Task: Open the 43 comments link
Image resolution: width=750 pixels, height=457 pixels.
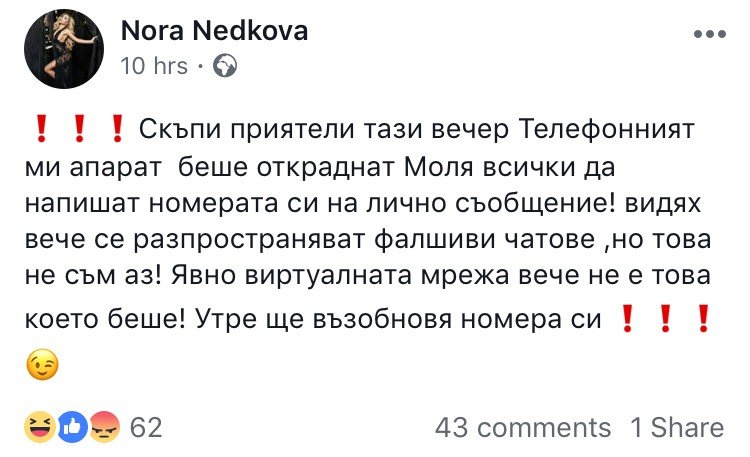Action: pos(522,428)
